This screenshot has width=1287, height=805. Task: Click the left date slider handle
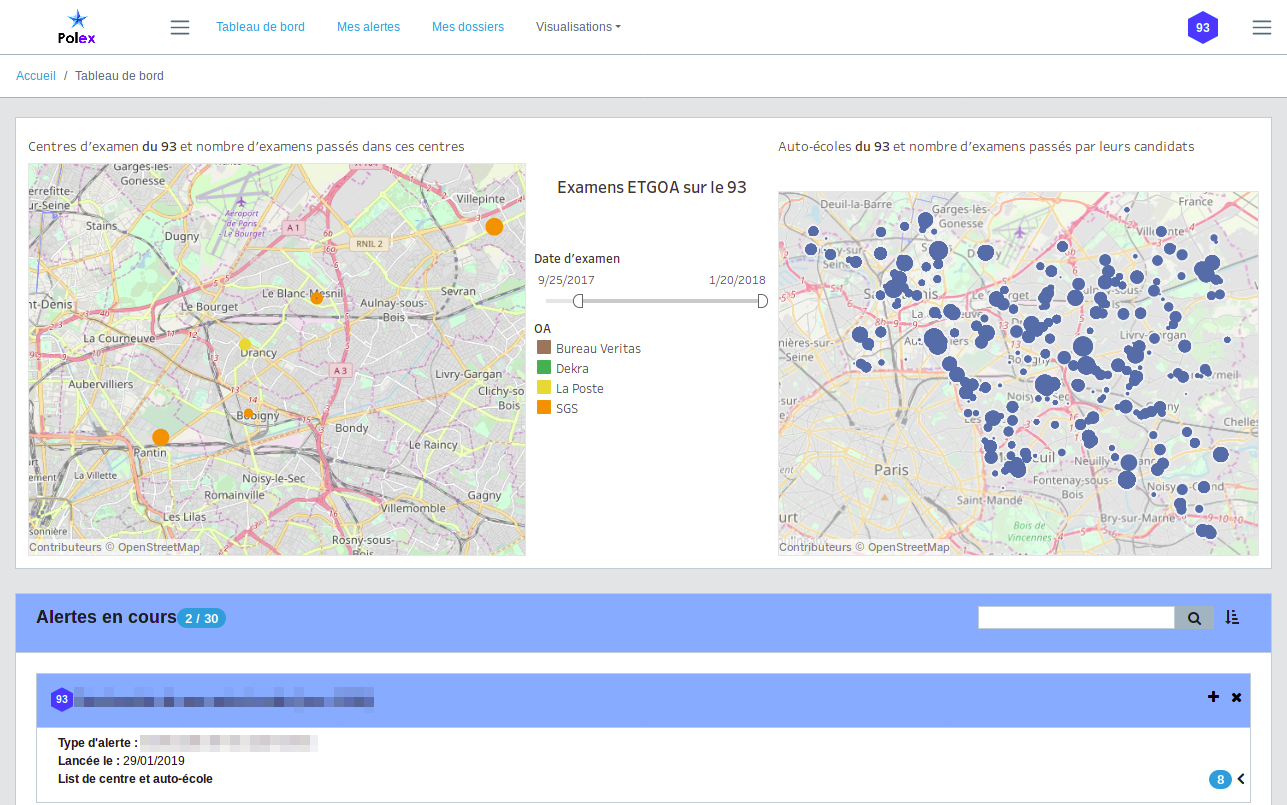point(578,301)
